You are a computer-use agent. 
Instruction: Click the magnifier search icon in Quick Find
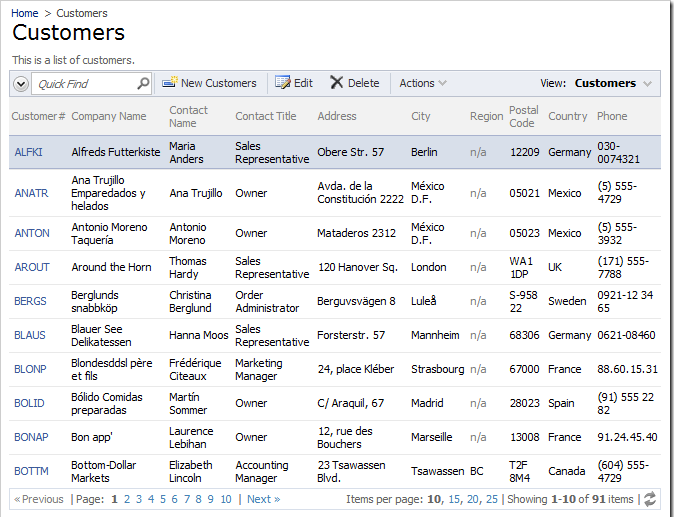point(143,83)
